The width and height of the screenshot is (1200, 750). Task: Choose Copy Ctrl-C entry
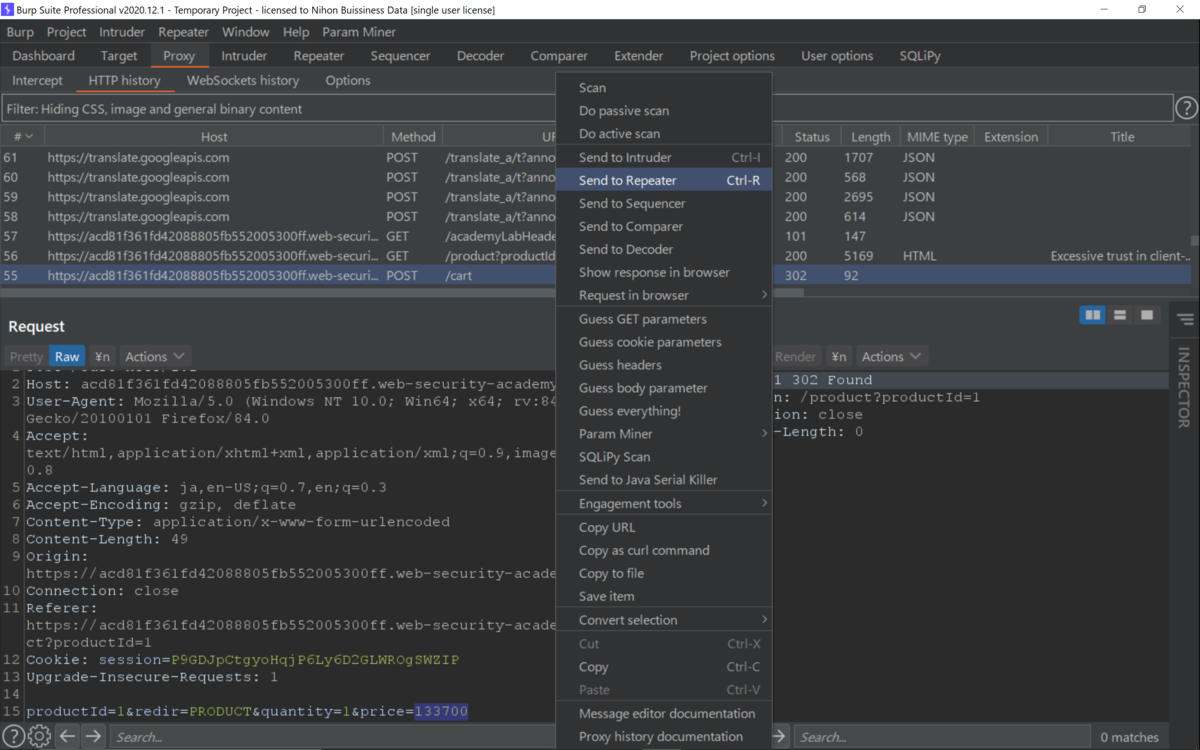tap(663, 666)
